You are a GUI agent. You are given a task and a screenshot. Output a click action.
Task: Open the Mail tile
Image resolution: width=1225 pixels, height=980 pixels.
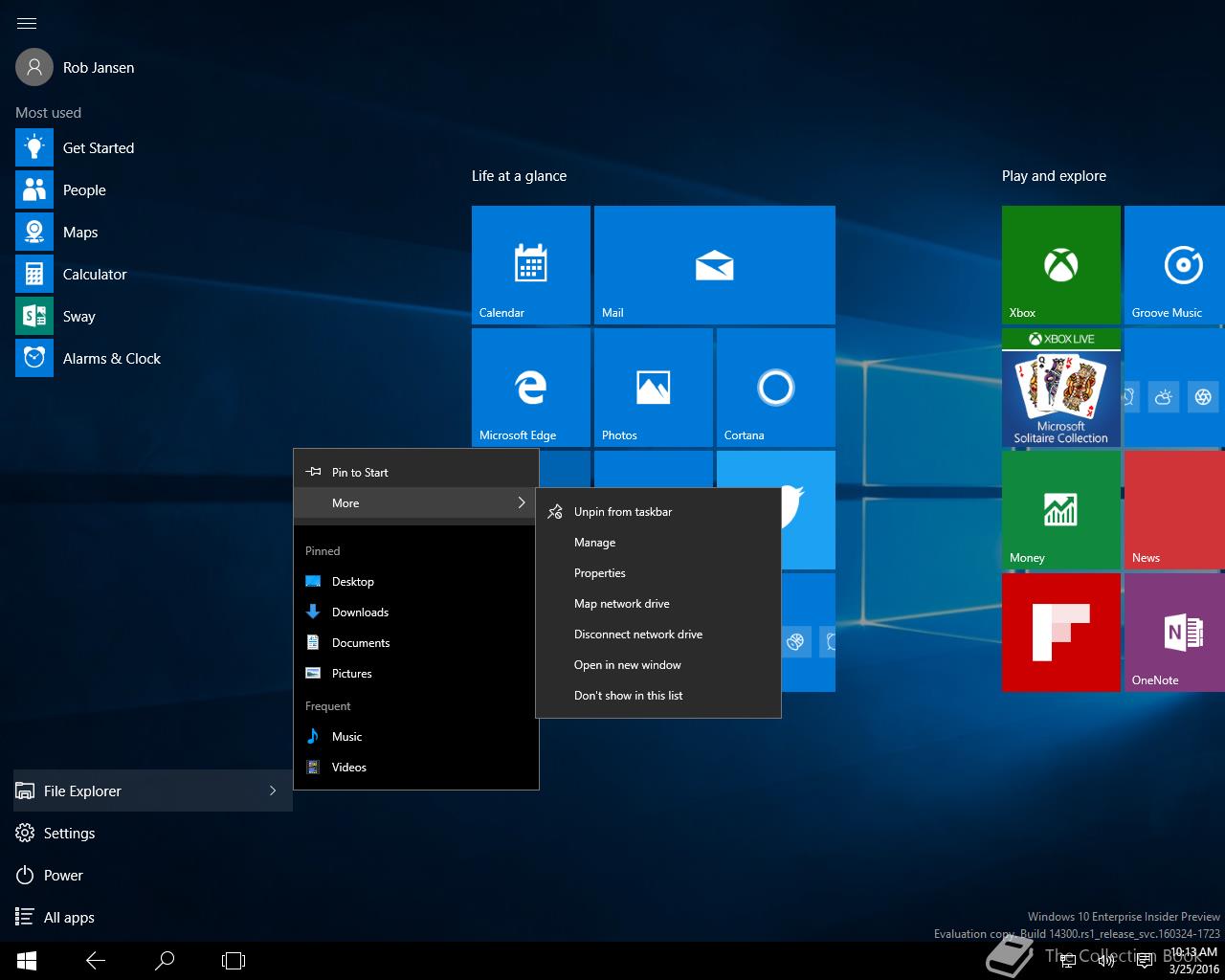[x=715, y=265]
